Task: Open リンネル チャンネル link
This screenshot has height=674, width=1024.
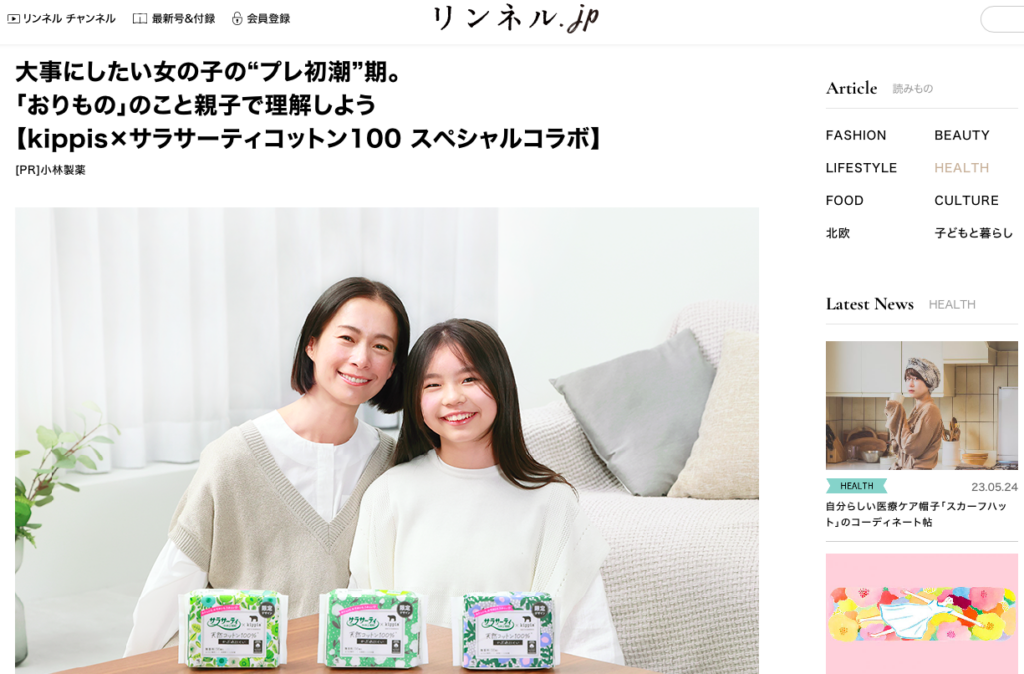Action: [x=69, y=19]
